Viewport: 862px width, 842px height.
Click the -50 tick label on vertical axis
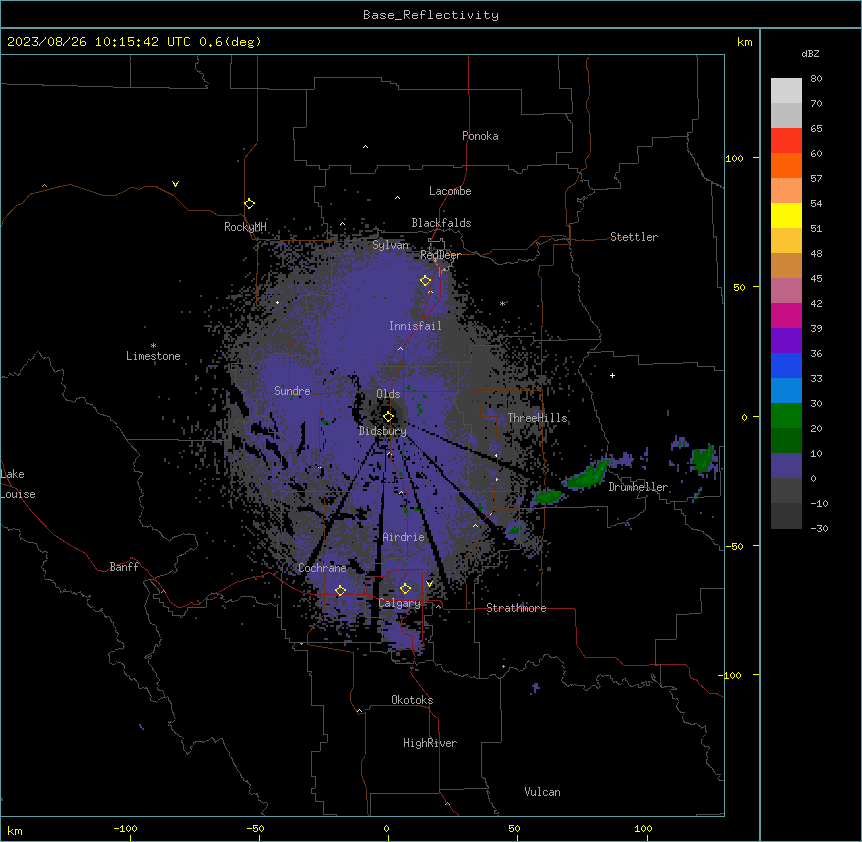[x=734, y=546]
